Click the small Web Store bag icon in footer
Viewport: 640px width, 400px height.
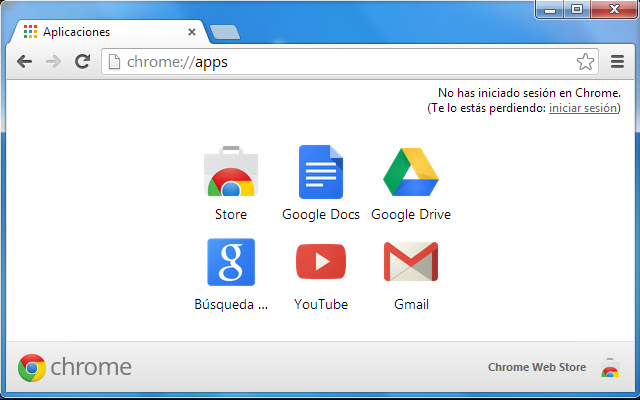[610, 367]
